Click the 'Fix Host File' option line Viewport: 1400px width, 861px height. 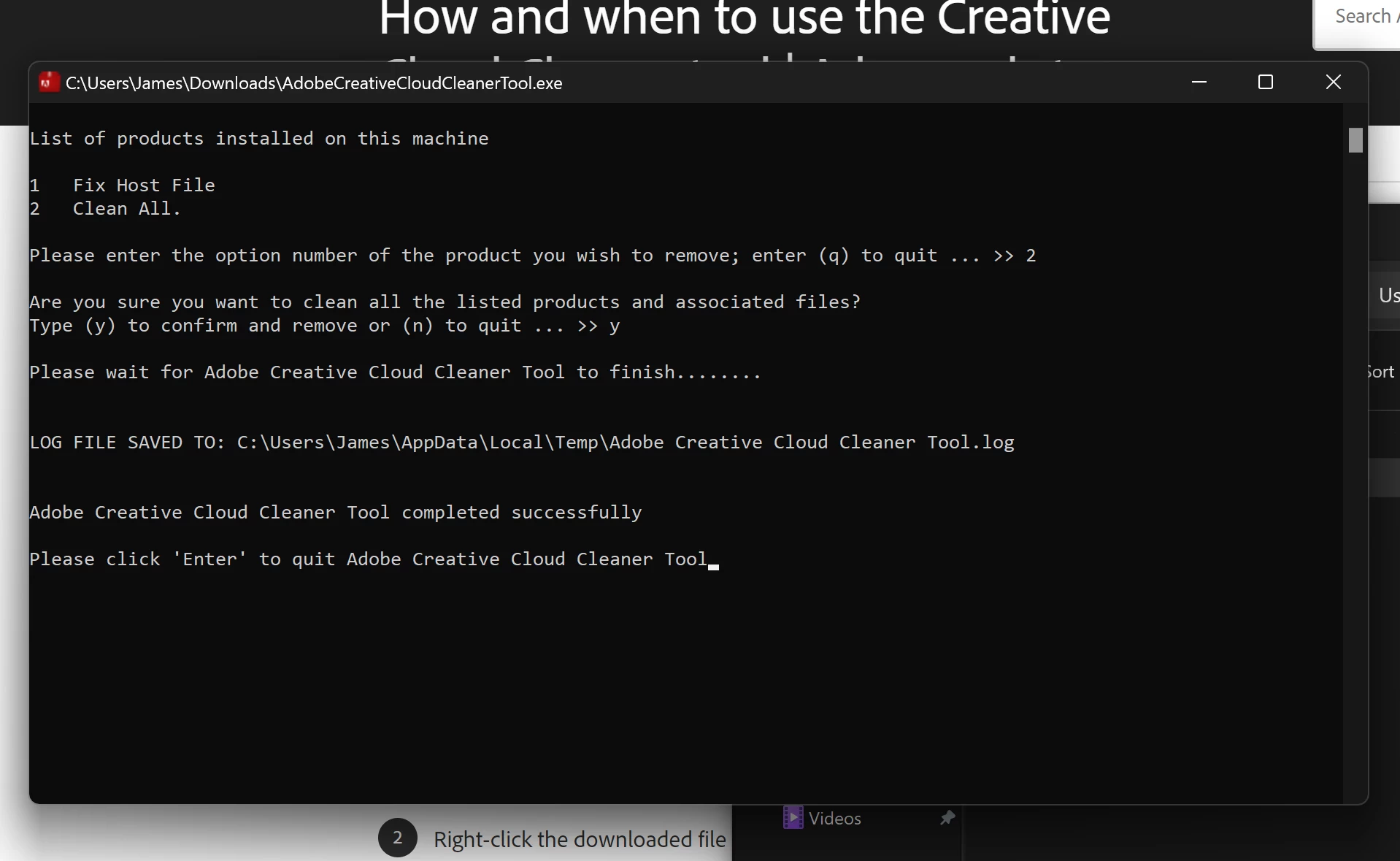pos(123,185)
